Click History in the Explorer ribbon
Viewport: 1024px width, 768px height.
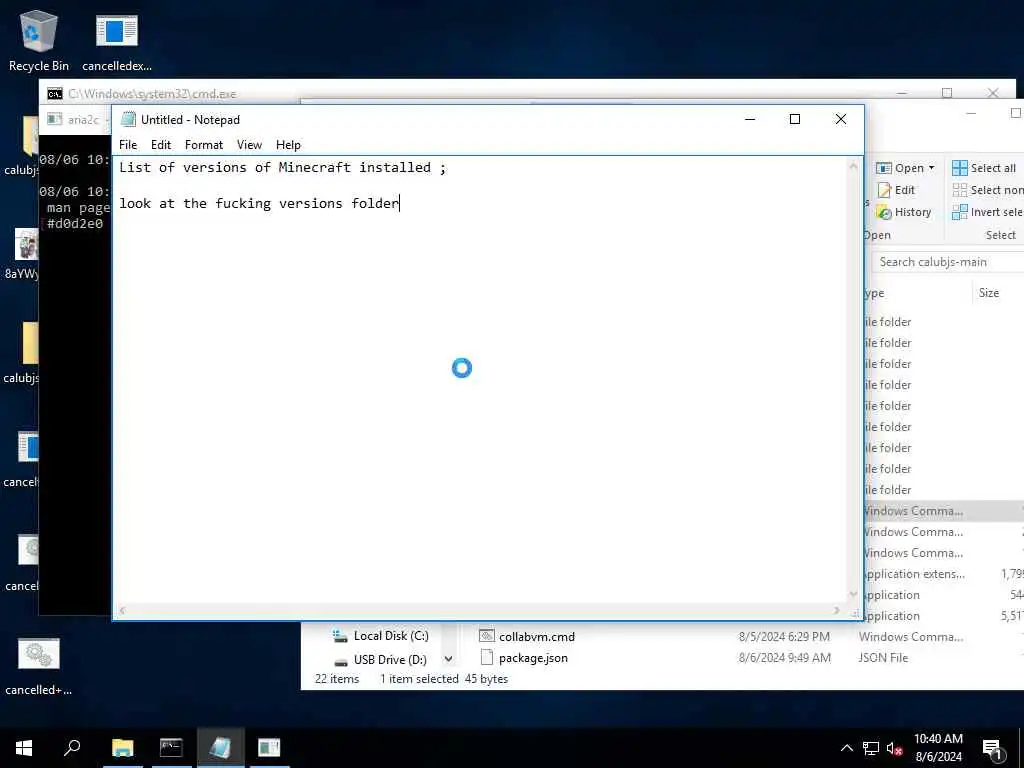(904, 212)
